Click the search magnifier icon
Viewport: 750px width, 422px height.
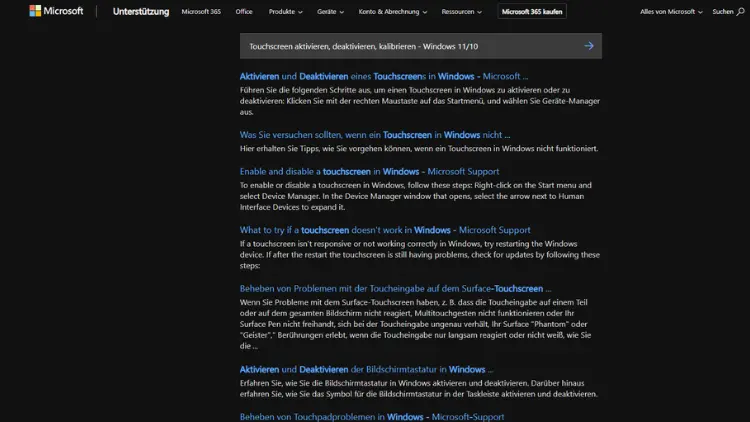tap(740, 11)
